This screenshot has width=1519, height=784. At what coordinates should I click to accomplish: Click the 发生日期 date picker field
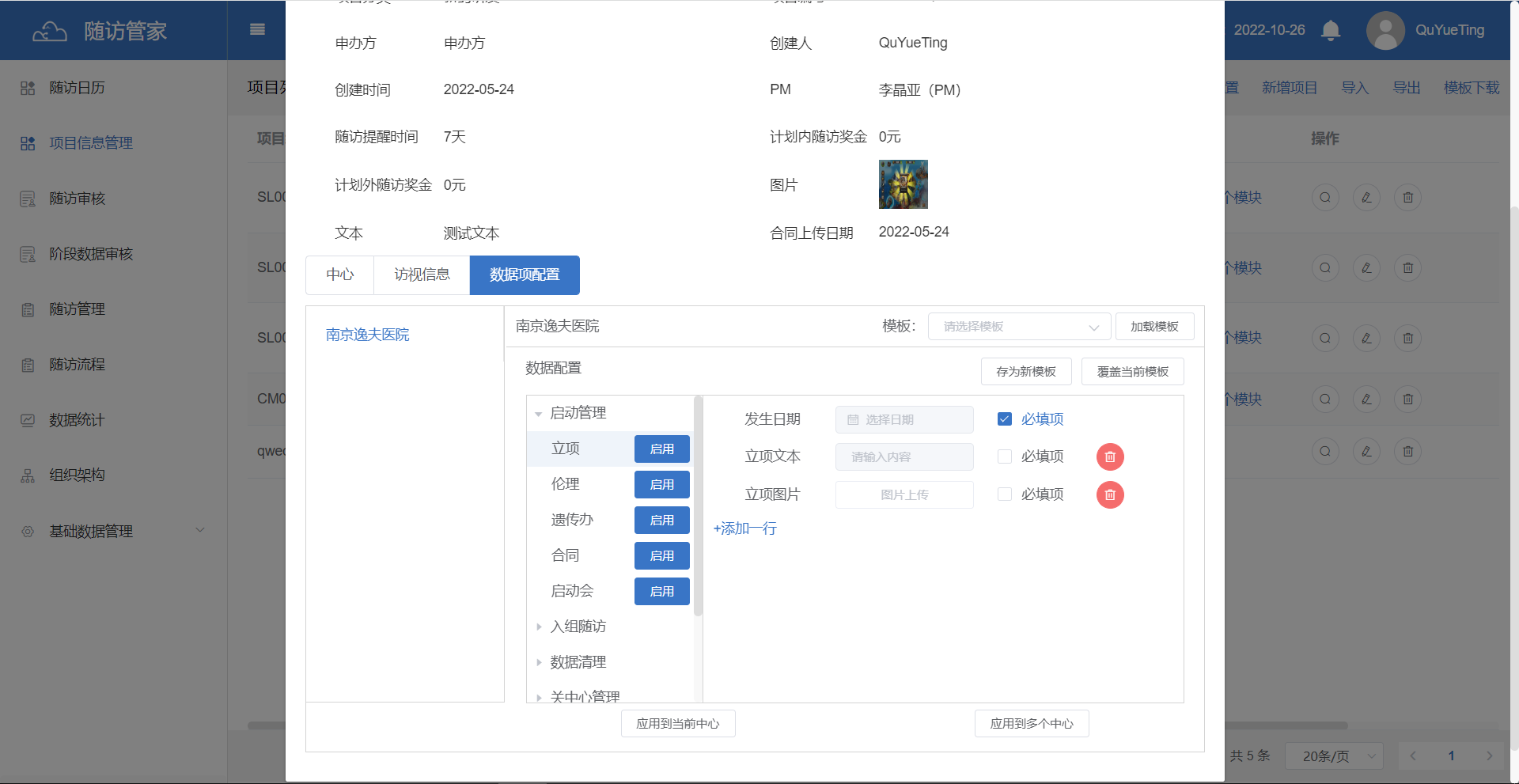coord(904,419)
